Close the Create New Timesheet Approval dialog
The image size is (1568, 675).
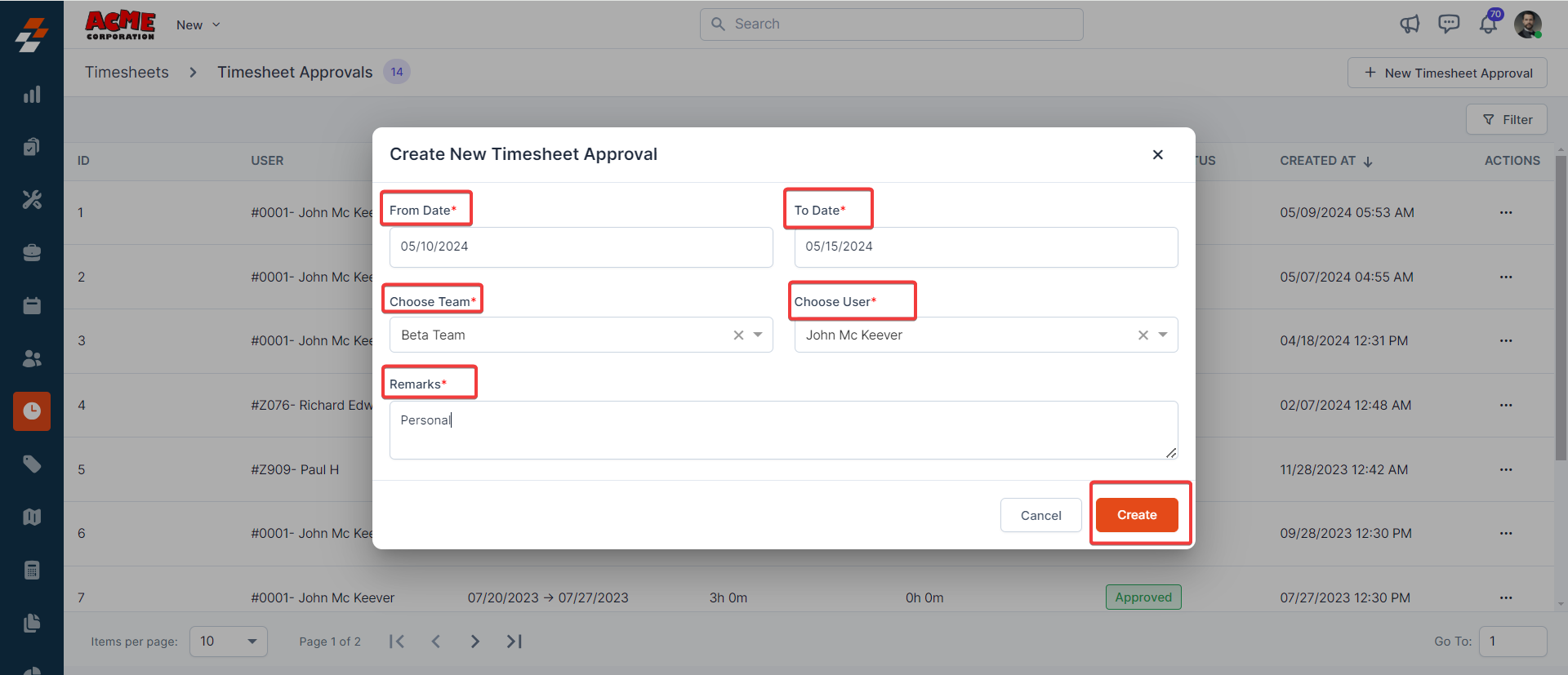(x=1157, y=155)
